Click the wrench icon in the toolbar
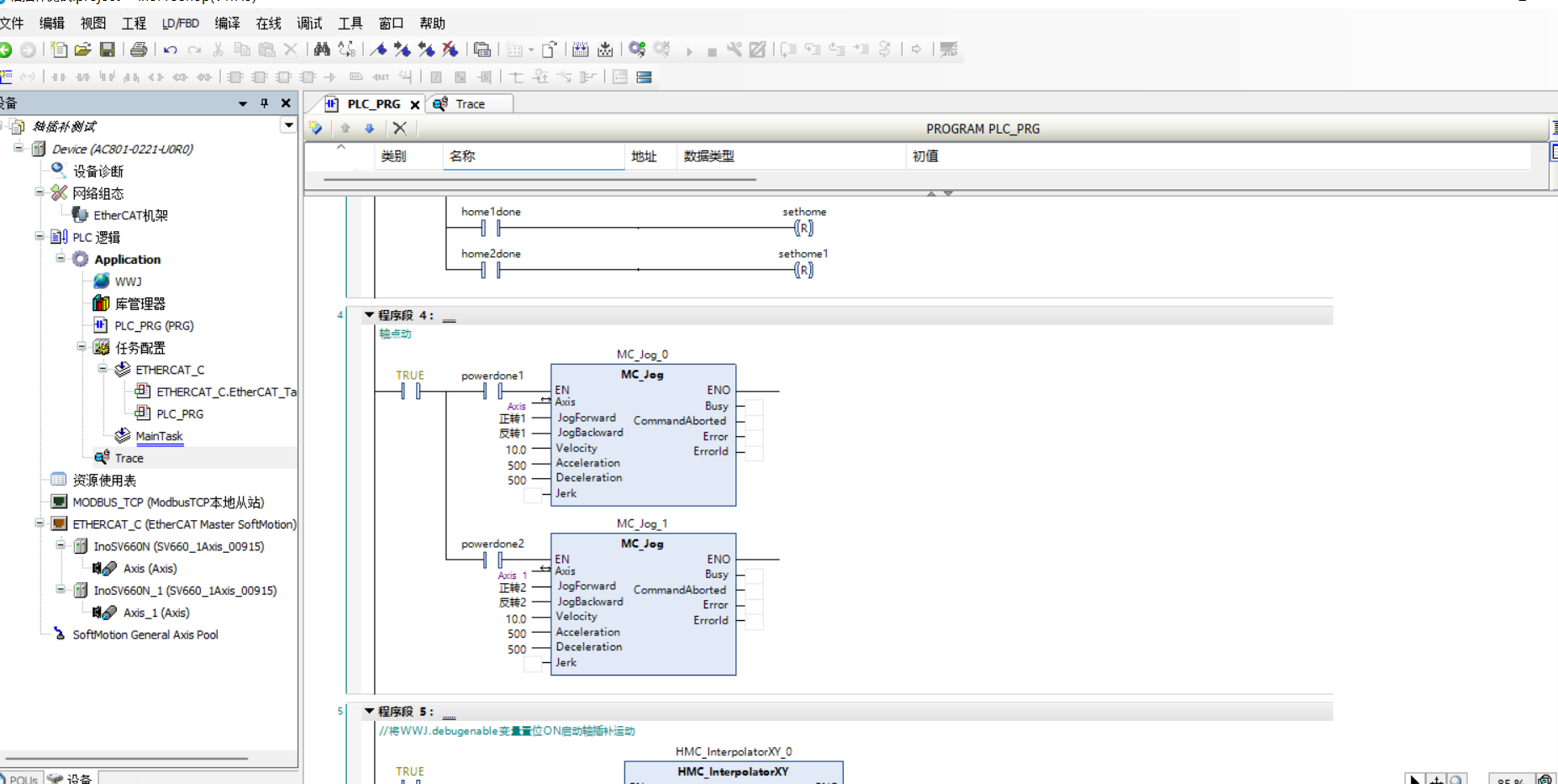1558x784 pixels. pos(734,50)
